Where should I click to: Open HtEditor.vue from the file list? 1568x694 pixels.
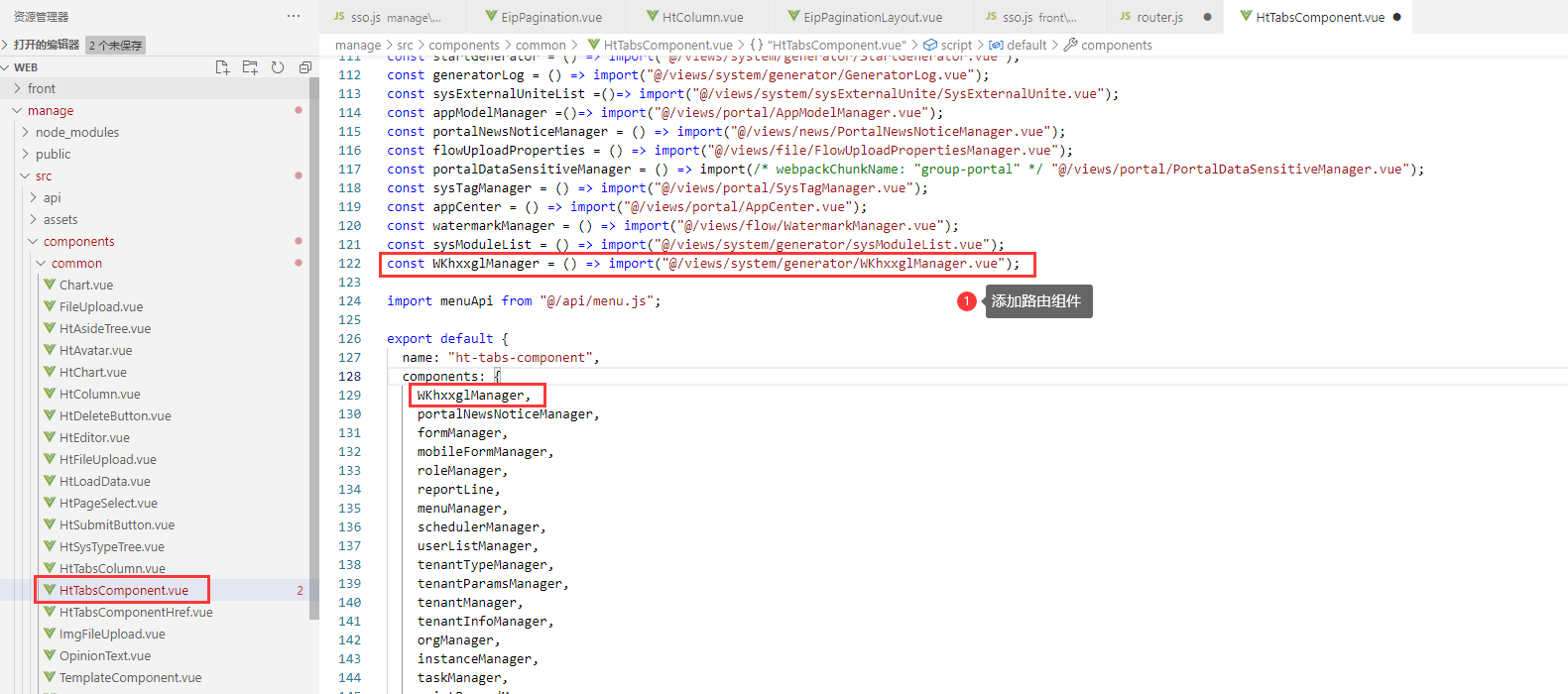pos(94,437)
